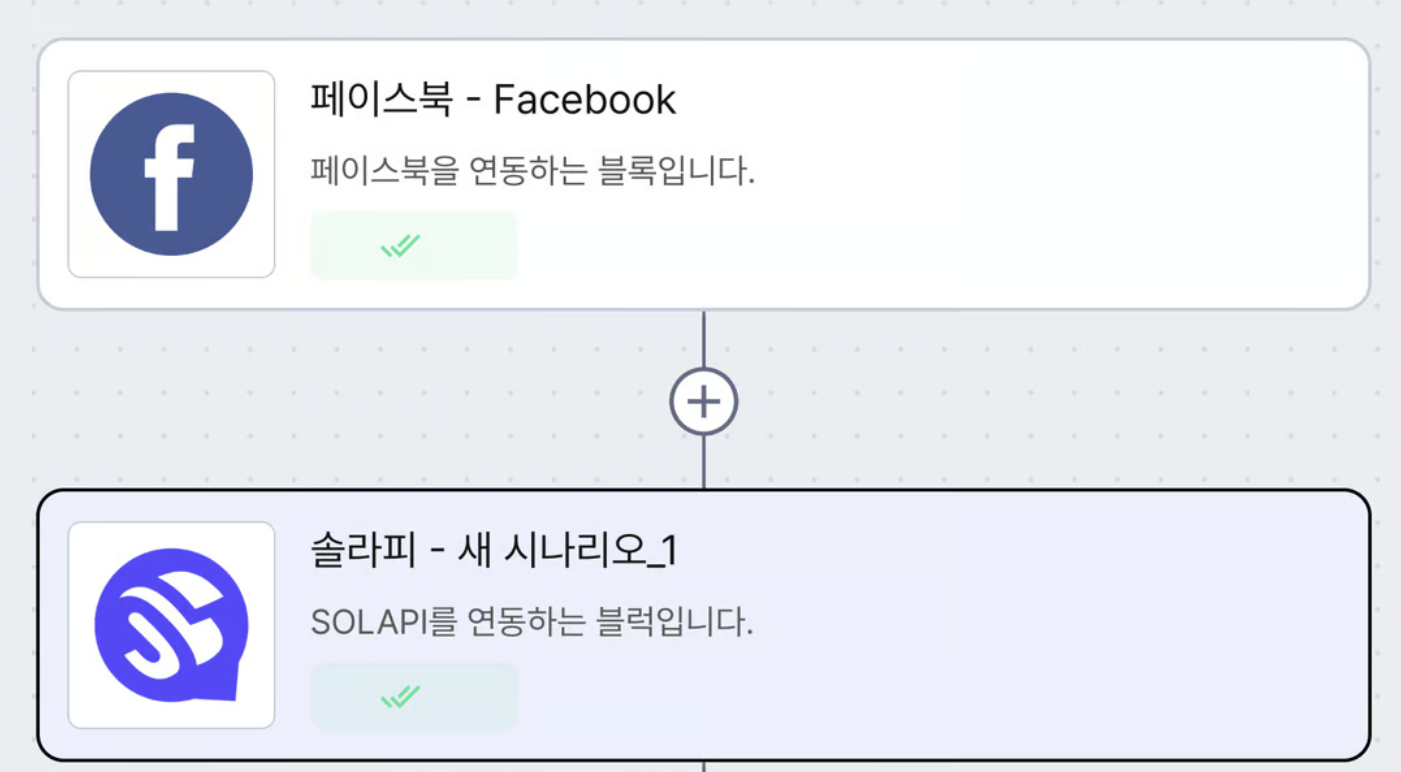The width and height of the screenshot is (1401, 772).
Task: Click the pale green status badge under SOLAPI
Action: [x=414, y=696]
